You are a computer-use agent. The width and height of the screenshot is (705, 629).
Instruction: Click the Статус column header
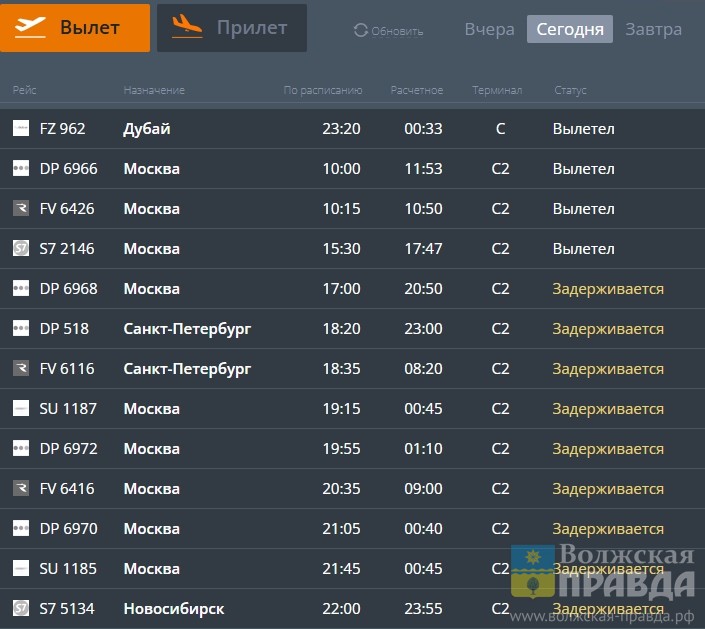(570, 91)
